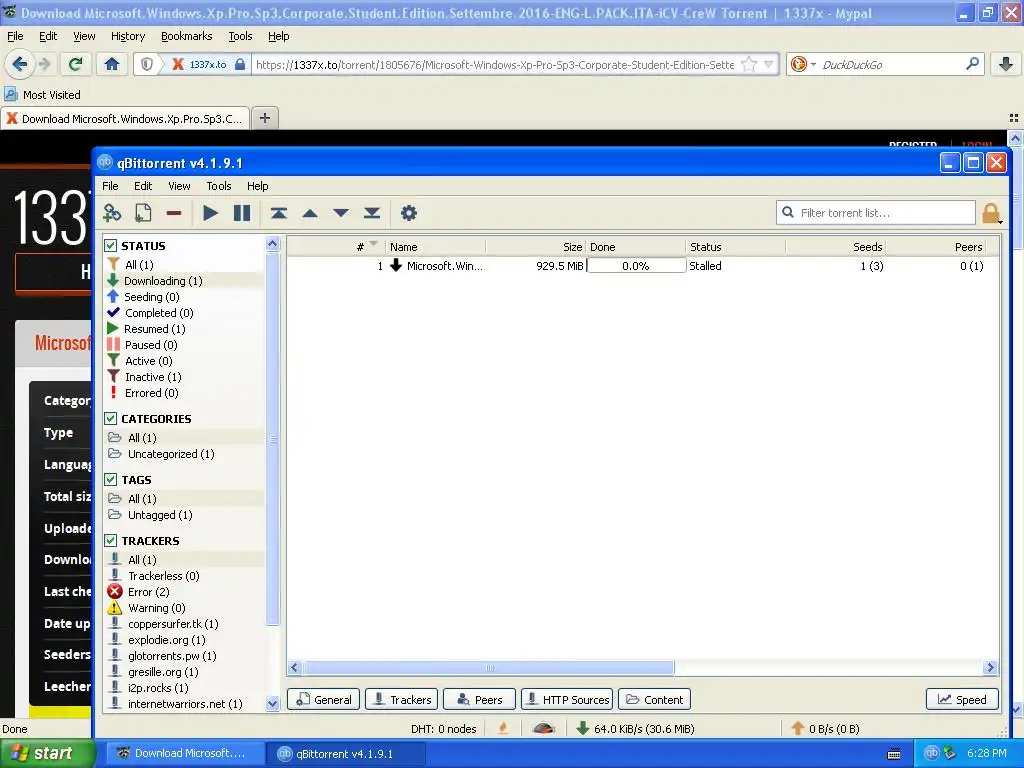The image size is (1024, 768).
Task: Open the Edit menu in qBittorrent
Action: tap(143, 186)
